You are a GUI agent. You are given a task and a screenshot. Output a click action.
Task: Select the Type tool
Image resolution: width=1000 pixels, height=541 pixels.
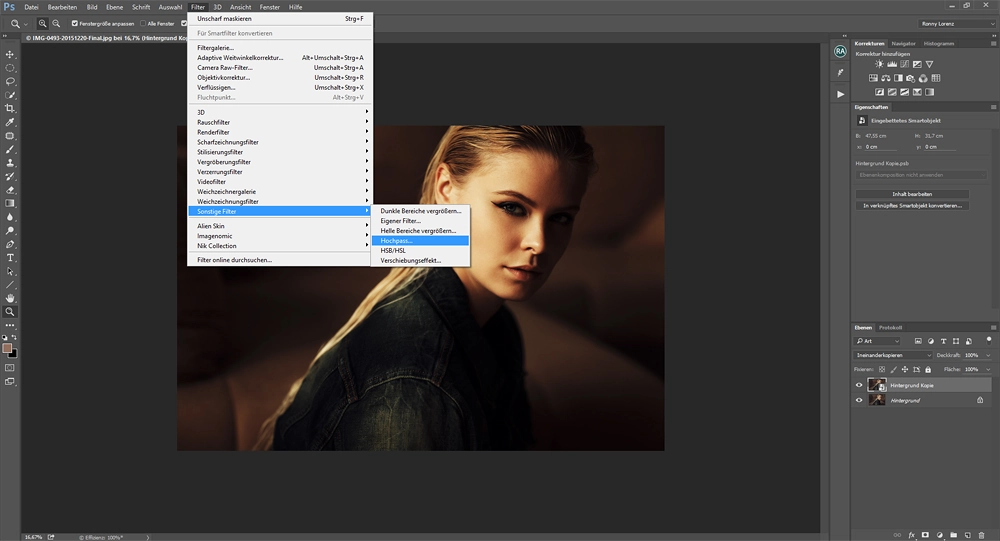(10, 258)
